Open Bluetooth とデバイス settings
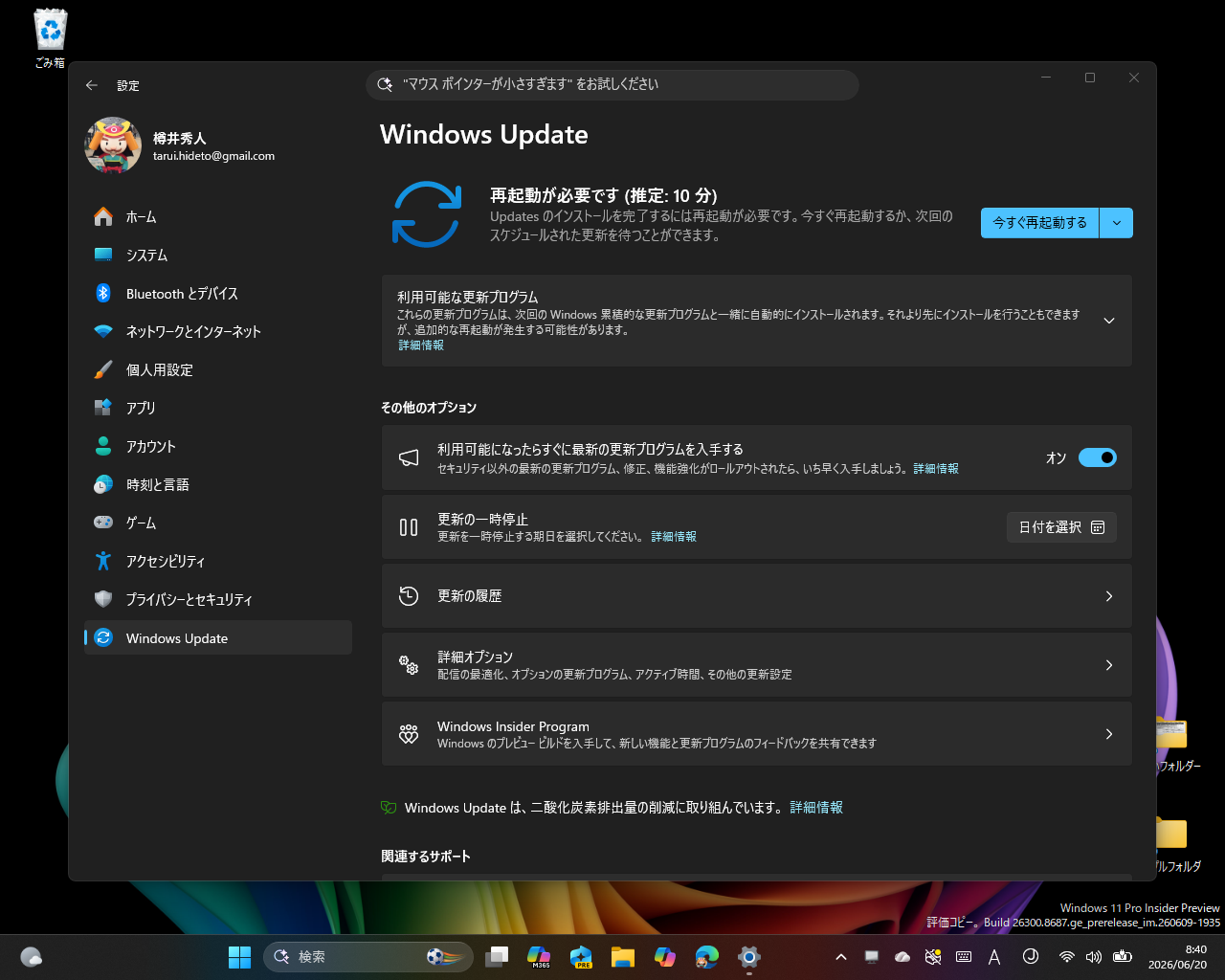 (218, 294)
